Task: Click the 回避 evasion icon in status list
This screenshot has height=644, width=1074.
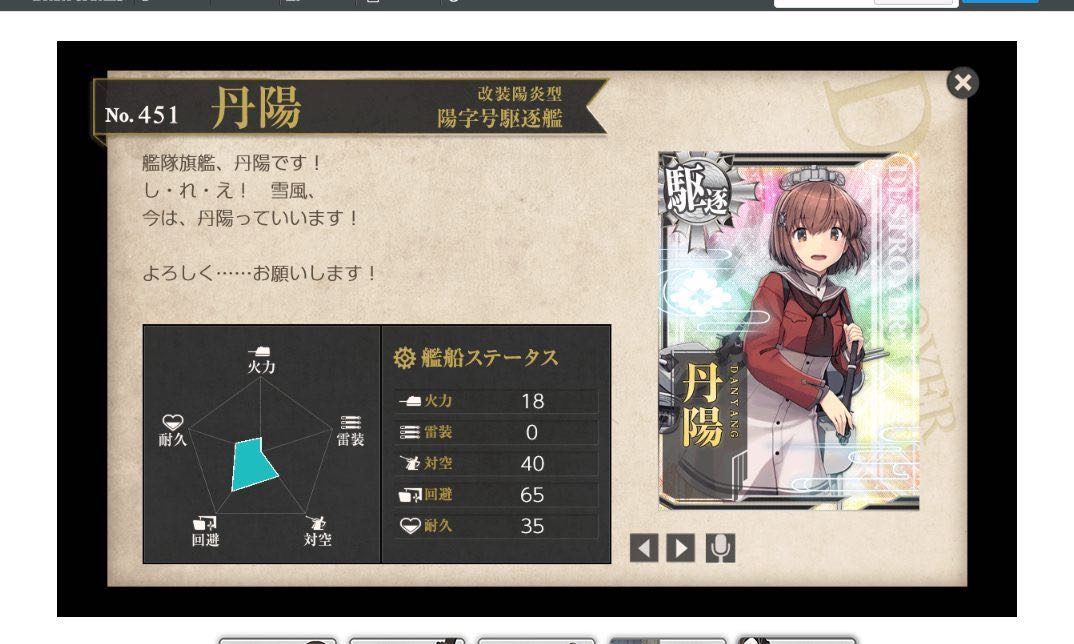Action: click(x=410, y=495)
